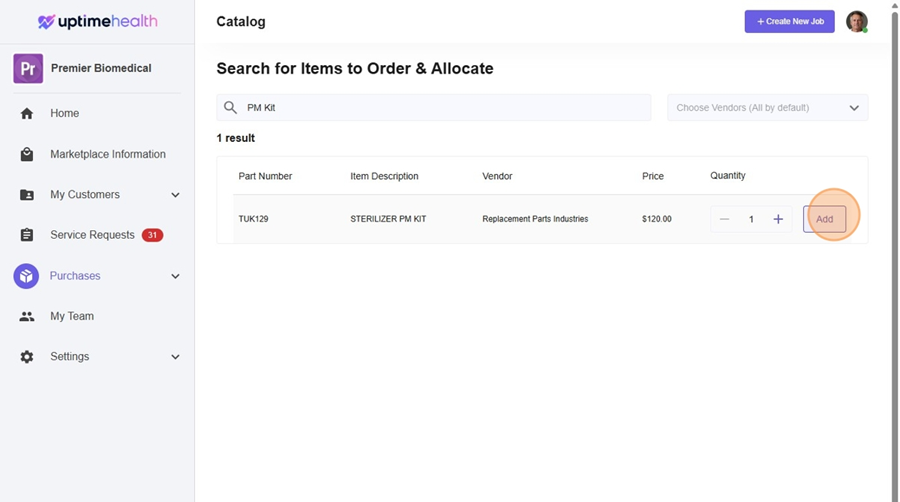900x502 pixels.
Task: Expand the Purchases submenu chevron
Action: [x=175, y=276]
